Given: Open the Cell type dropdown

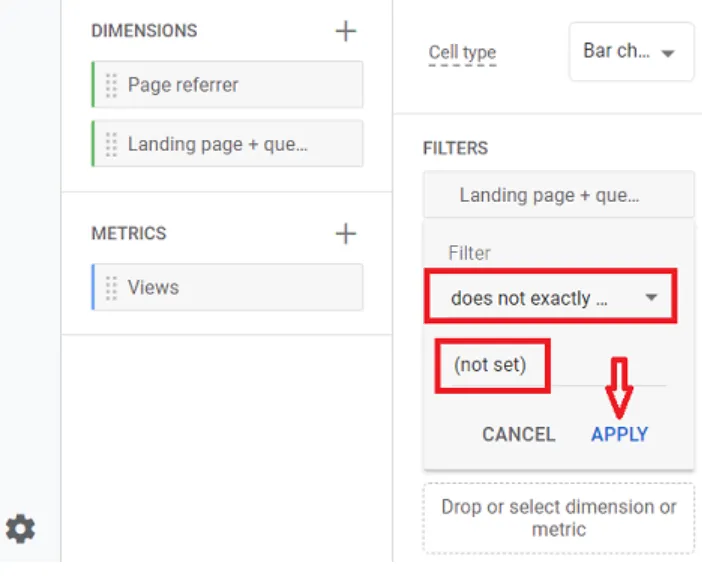Looking at the screenshot, I should [631, 52].
